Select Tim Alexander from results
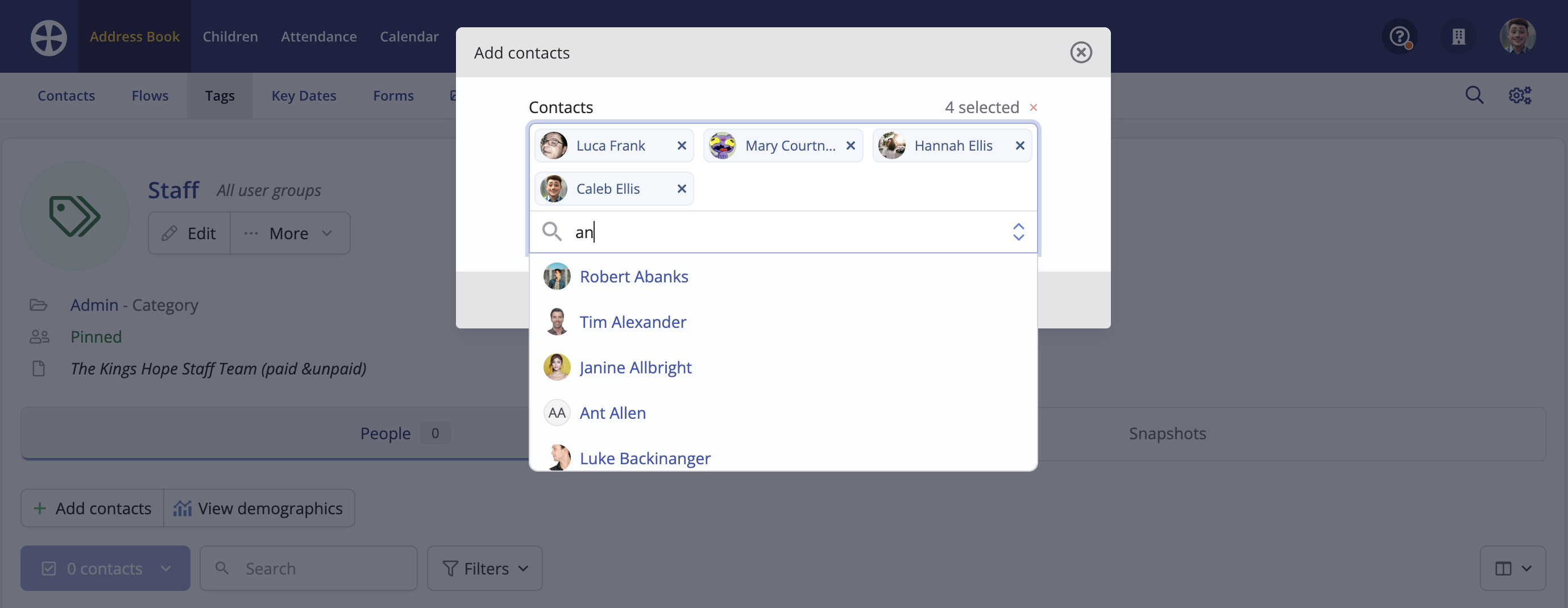Viewport: 1568px width, 608px height. pyautogui.click(x=783, y=322)
